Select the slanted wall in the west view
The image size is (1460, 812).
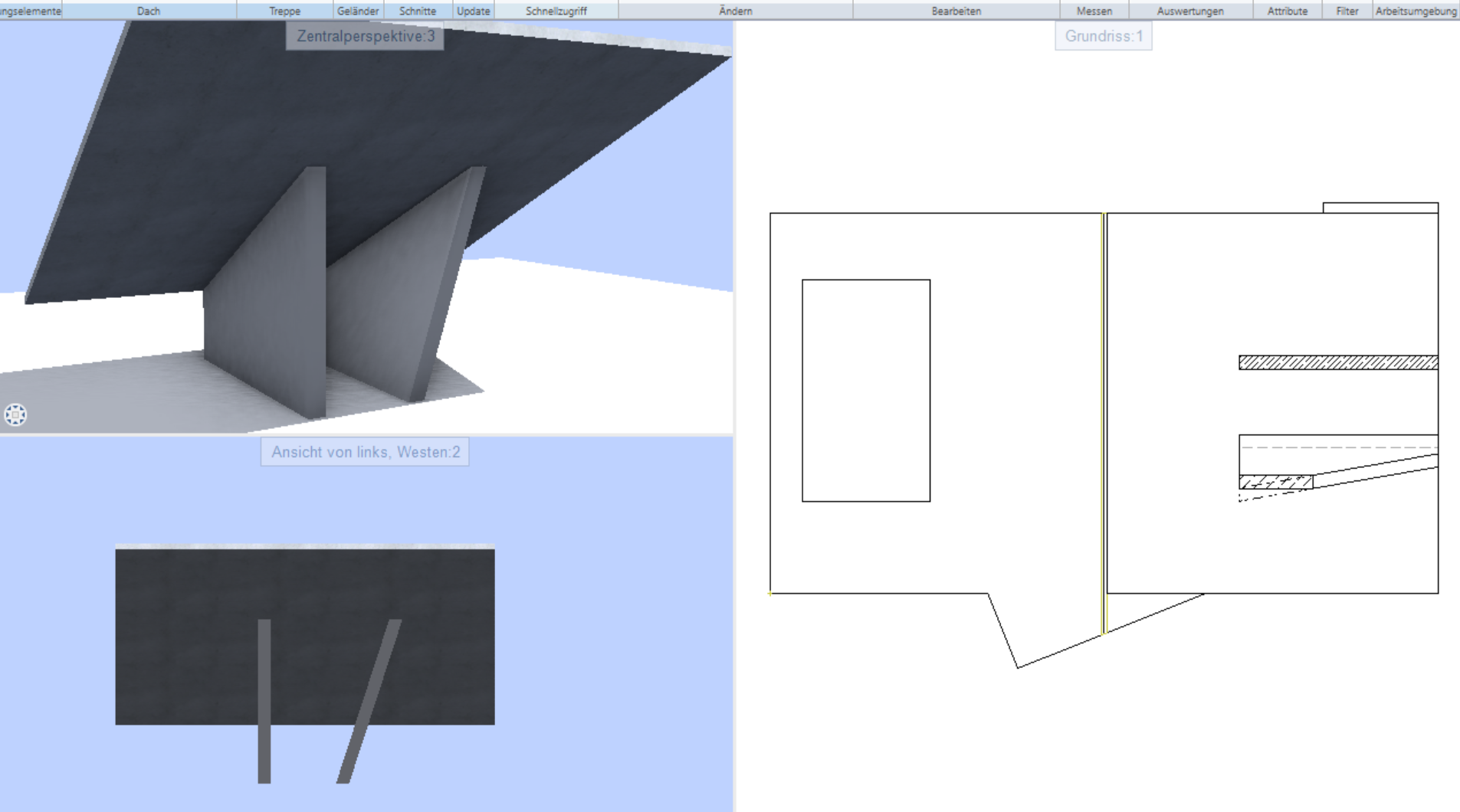[369, 701]
